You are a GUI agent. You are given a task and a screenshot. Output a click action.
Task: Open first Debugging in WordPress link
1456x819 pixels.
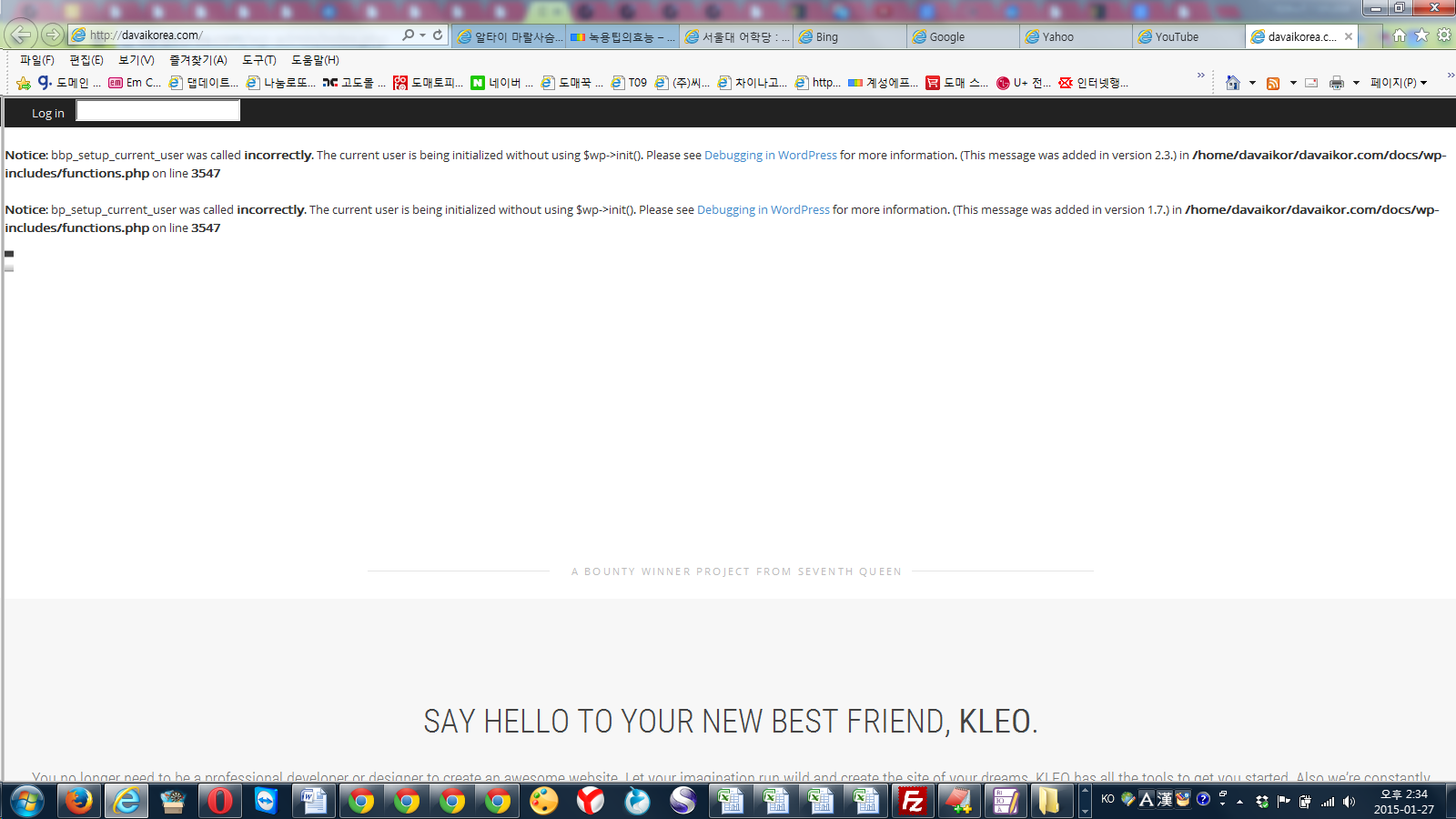pos(770,156)
